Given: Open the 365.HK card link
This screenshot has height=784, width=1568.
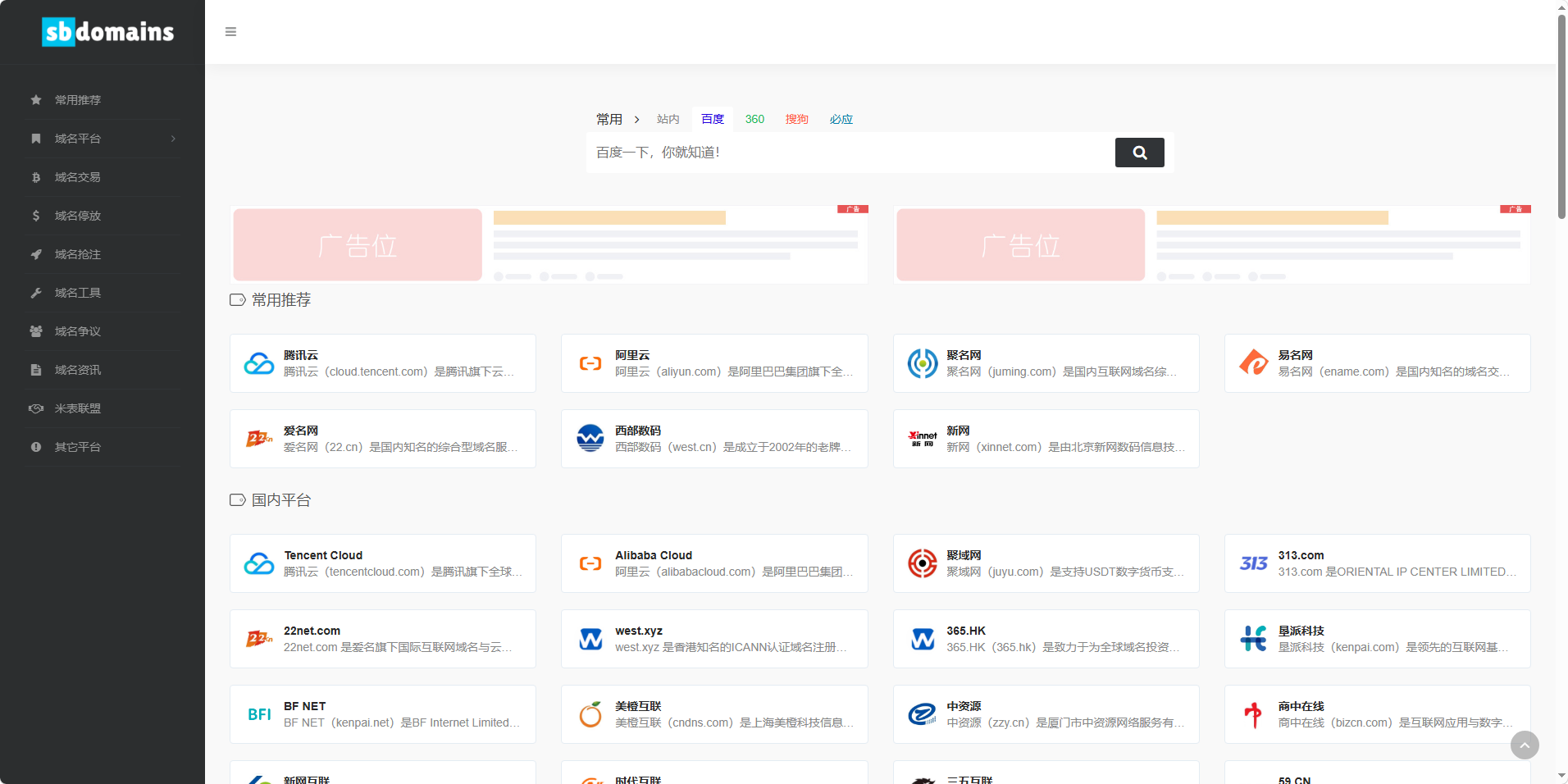Looking at the screenshot, I should tap(1046, 639).
